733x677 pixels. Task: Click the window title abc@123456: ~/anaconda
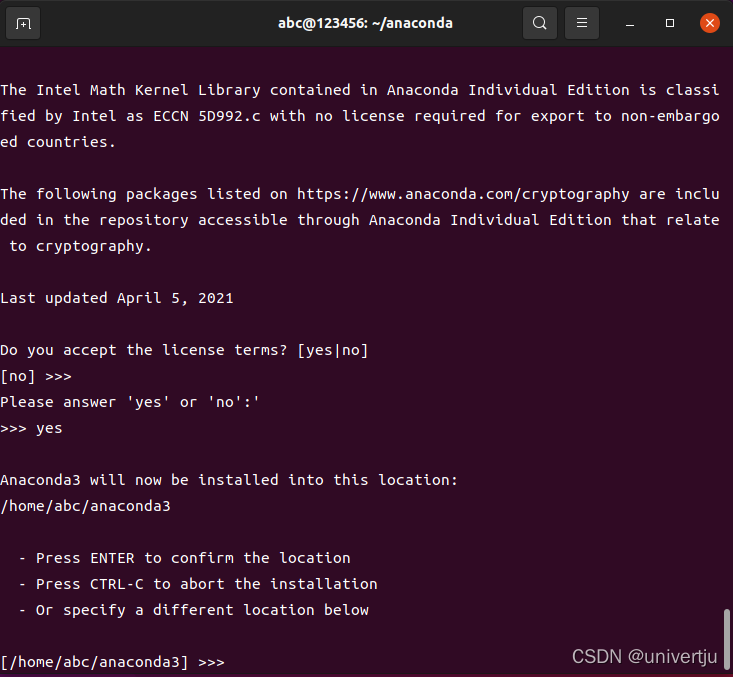pyautogui.click(x=365, y=23)
